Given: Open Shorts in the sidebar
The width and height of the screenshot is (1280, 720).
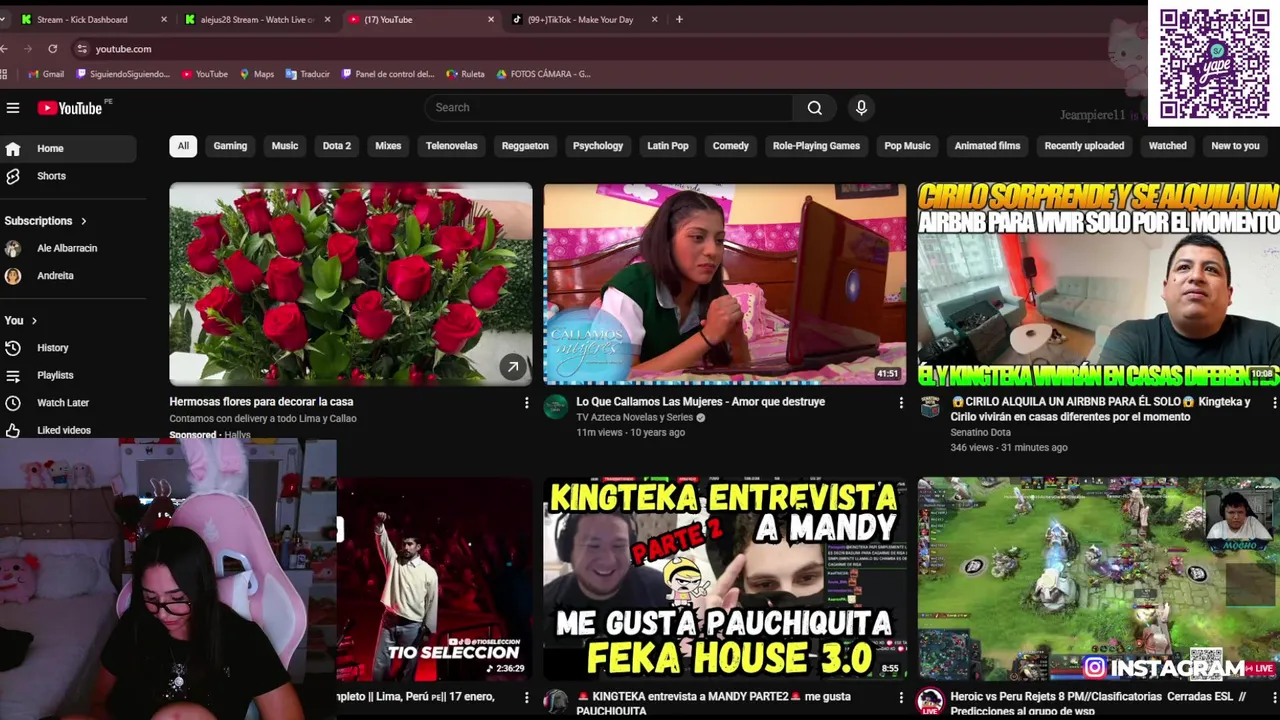Looking at the screenshot, I should [68, 176].
